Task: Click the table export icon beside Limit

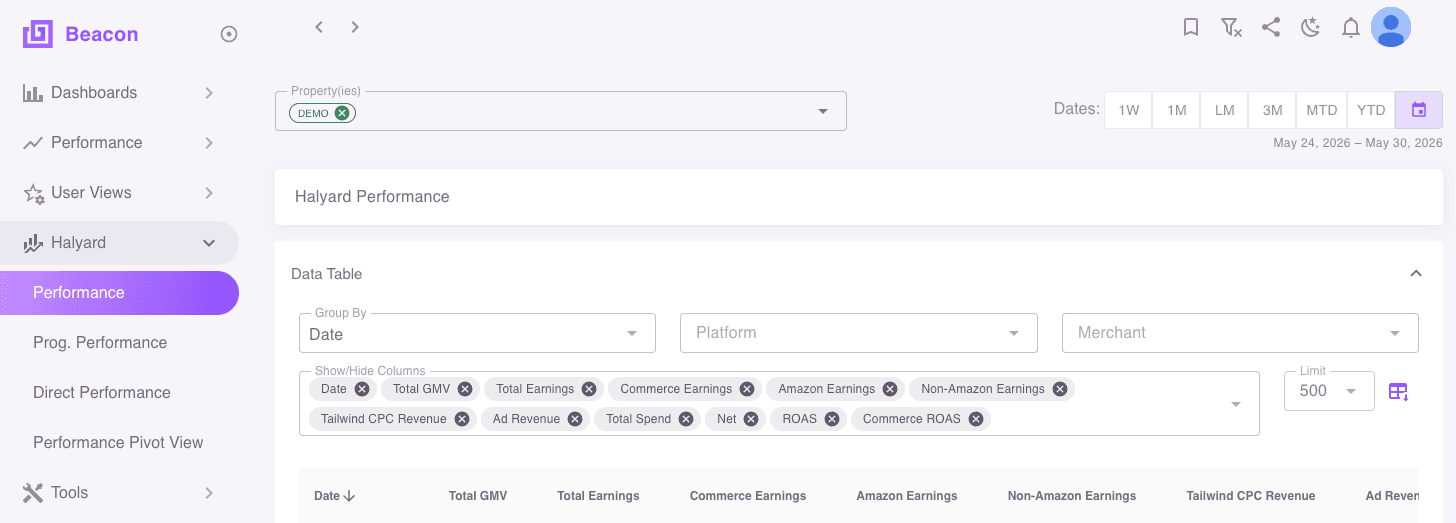Action: 1399,391
